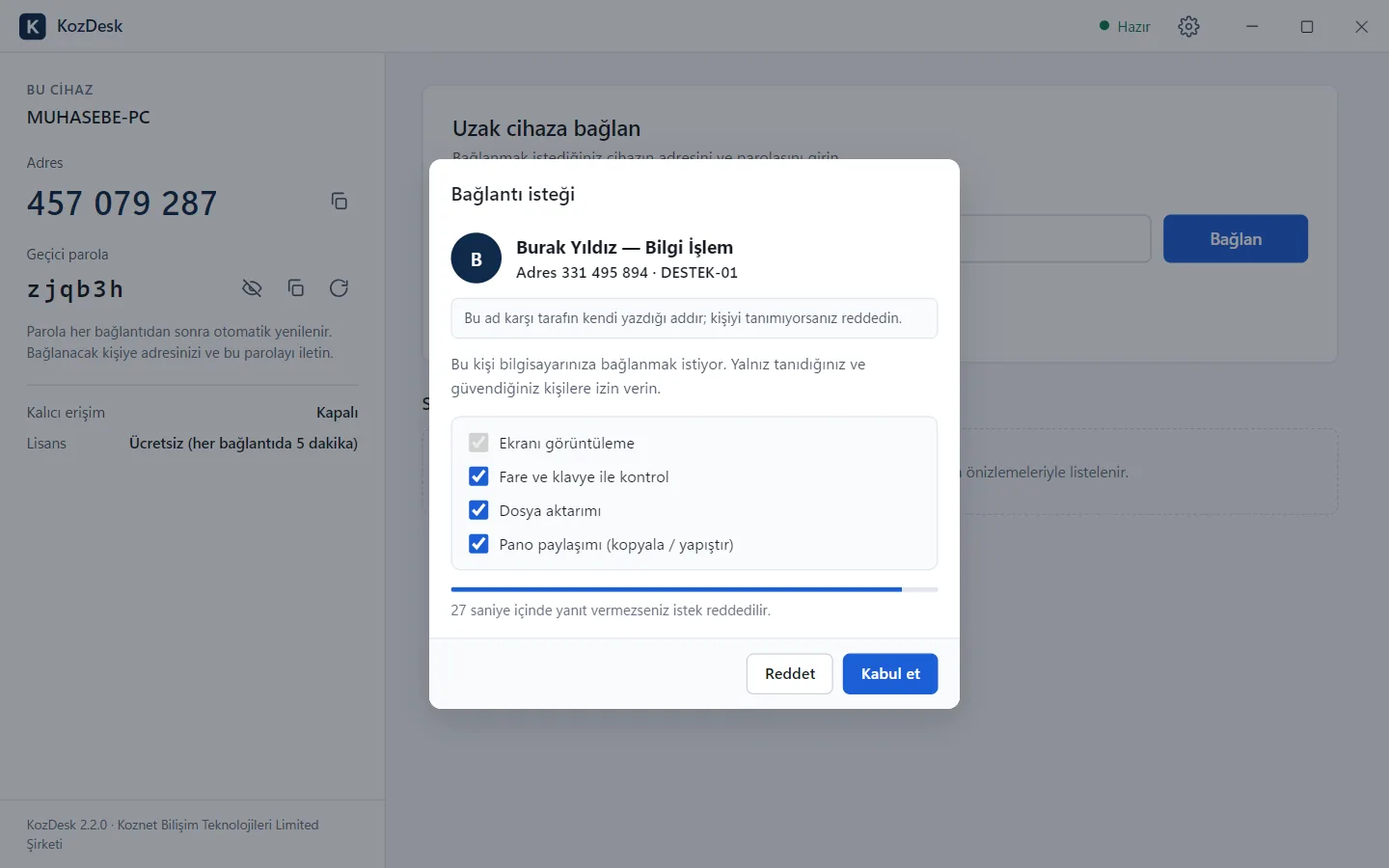Image resolution: width=1389 pixels, height=868 pixels.
Task: Click the Kalıcı erişim Kapalı value
Action: (337, 413)
